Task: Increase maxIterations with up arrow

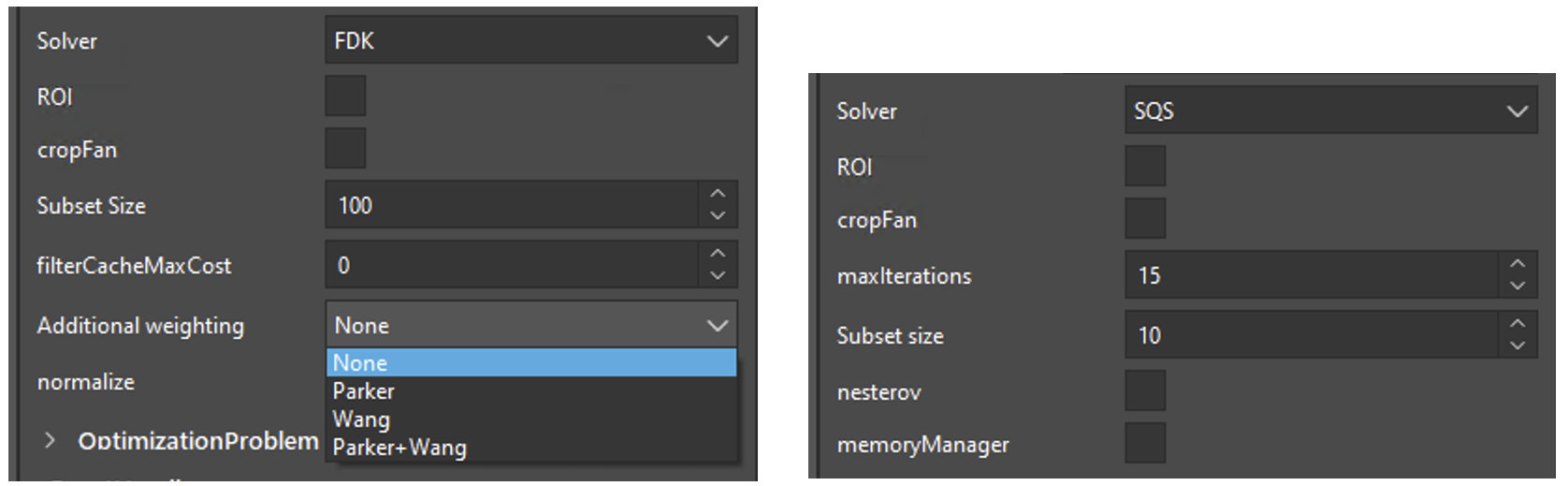Action: (x=1517, y=263)
